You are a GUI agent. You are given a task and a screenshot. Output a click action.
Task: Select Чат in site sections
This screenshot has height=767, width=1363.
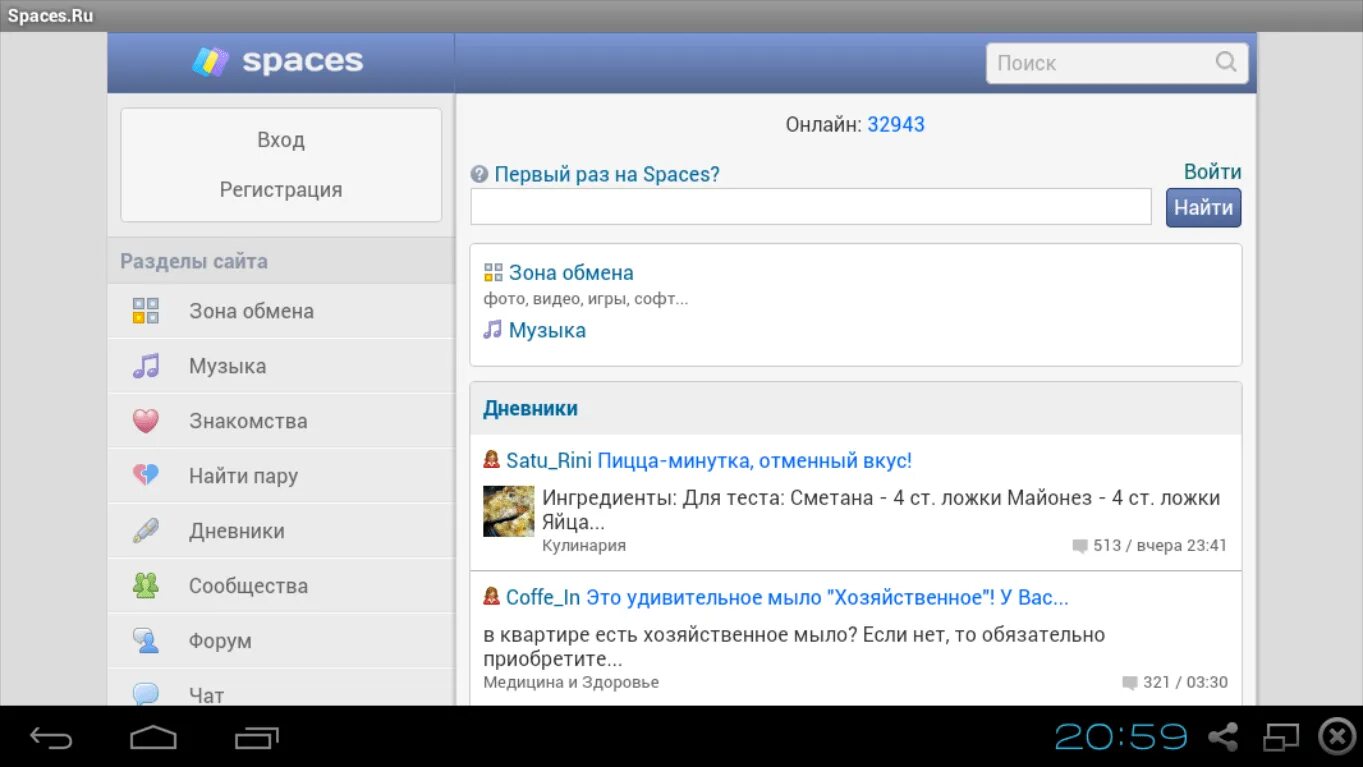click(x=281, y=688)
